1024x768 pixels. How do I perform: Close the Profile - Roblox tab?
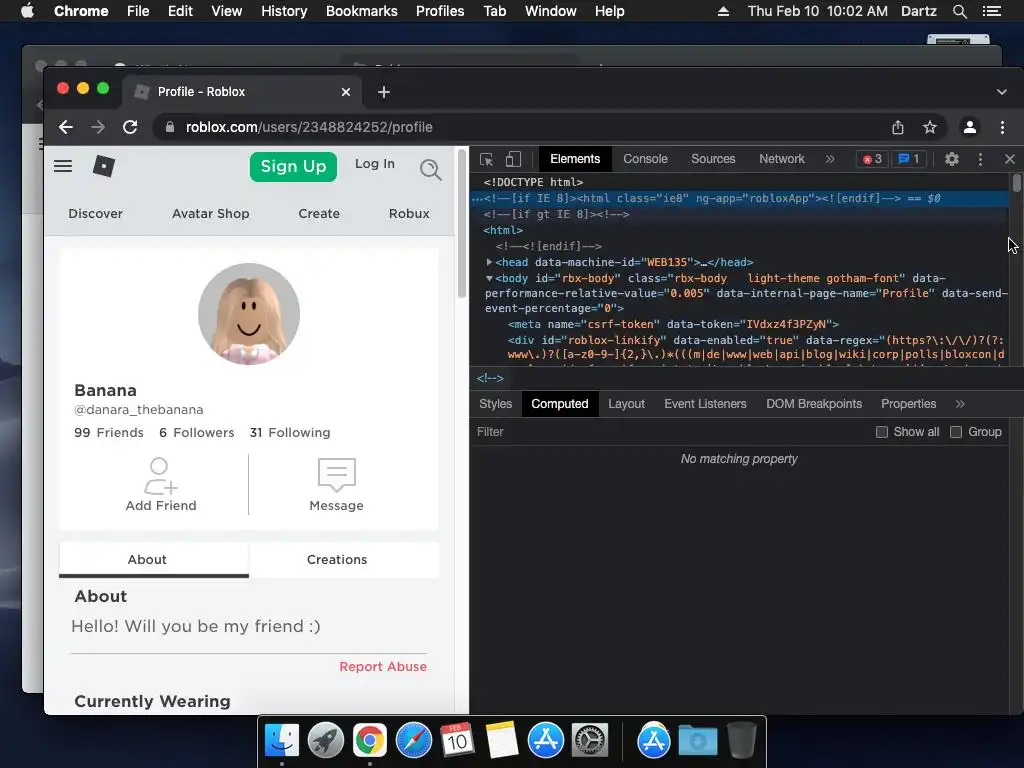click(346, 92)
